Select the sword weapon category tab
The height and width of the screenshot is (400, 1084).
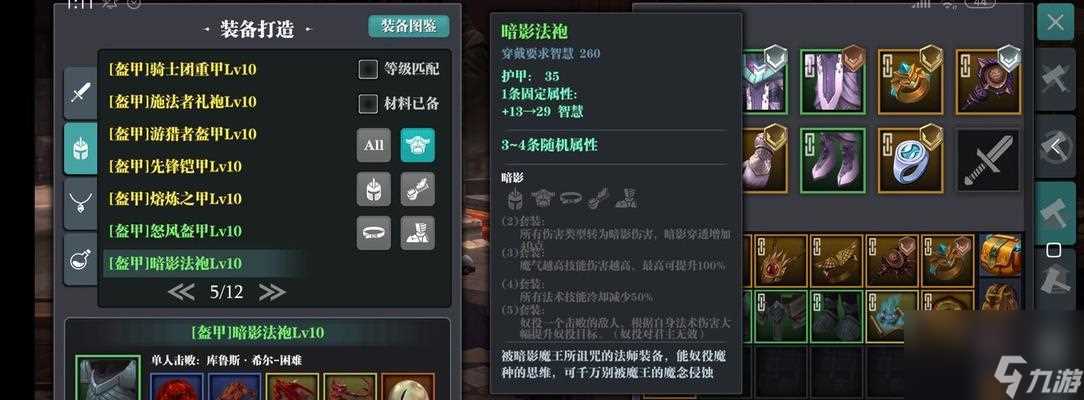click(80, 93)
